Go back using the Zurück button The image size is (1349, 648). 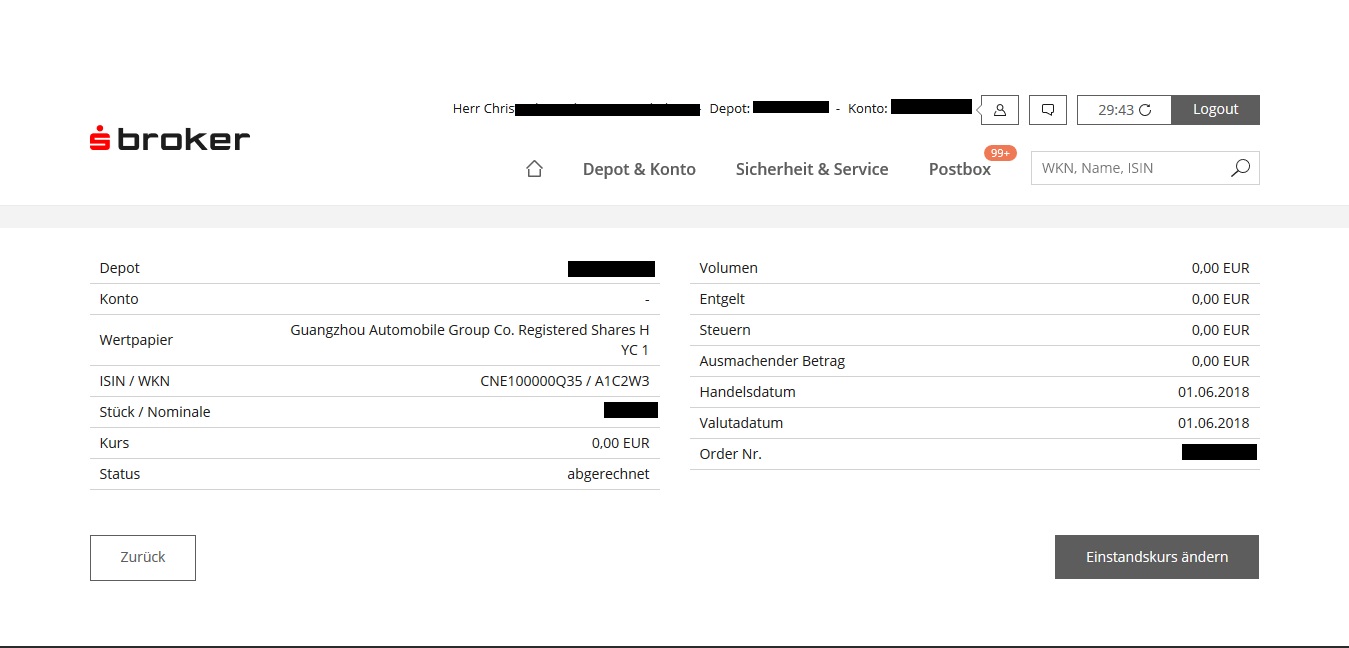pyautogui.click(x=142, y=557)
